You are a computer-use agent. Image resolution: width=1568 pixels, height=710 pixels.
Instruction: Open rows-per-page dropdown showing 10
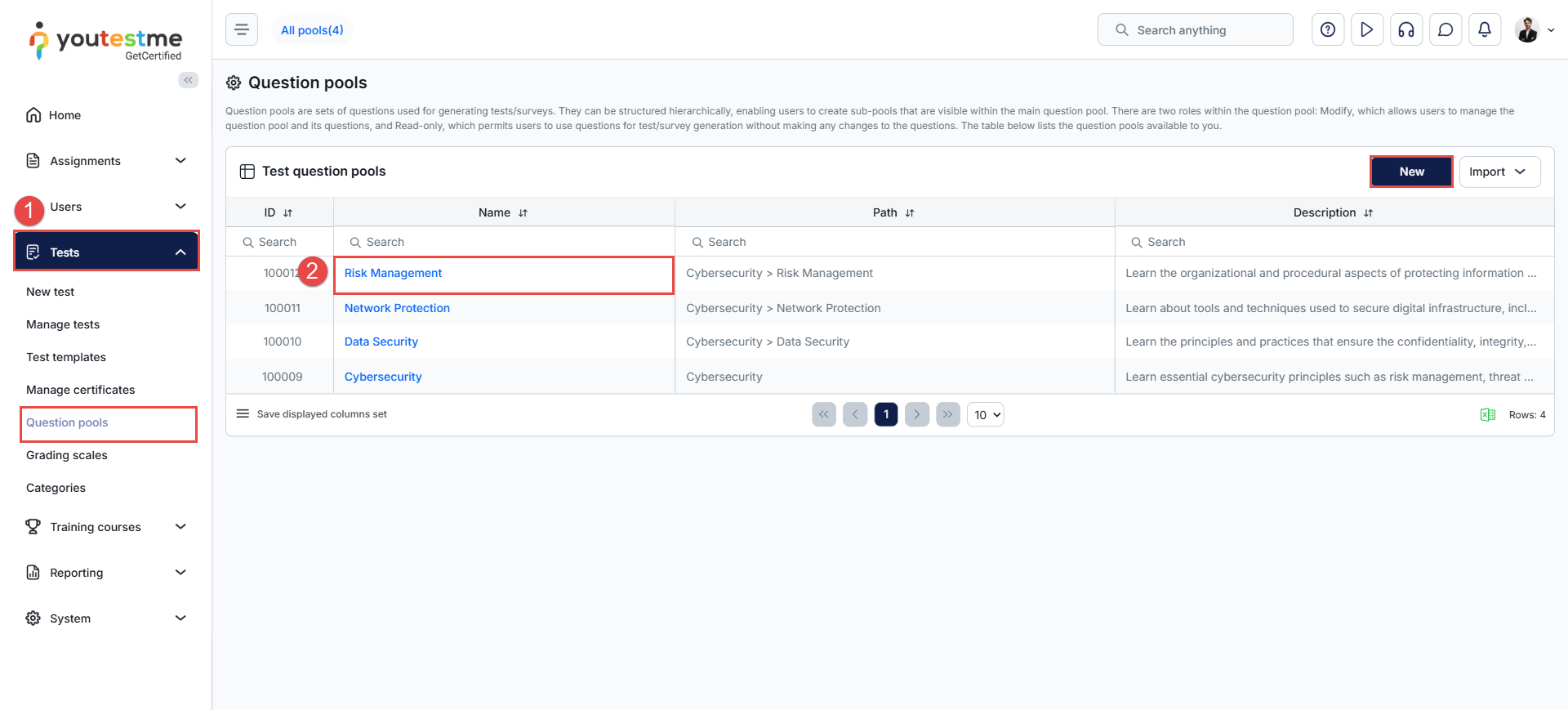(986, 415)
